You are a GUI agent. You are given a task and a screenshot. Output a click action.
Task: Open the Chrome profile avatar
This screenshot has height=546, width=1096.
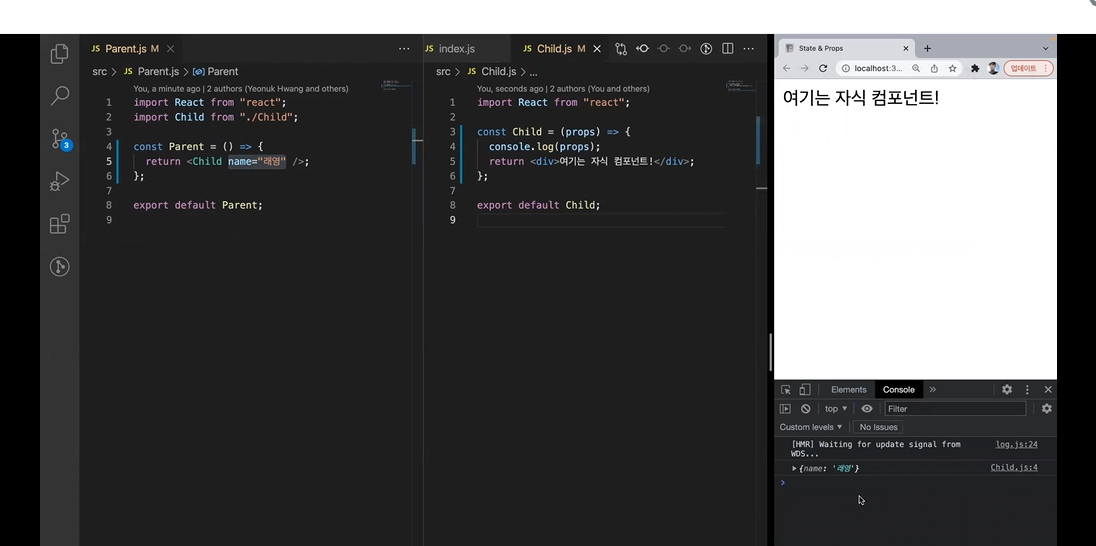click(993, 68)
